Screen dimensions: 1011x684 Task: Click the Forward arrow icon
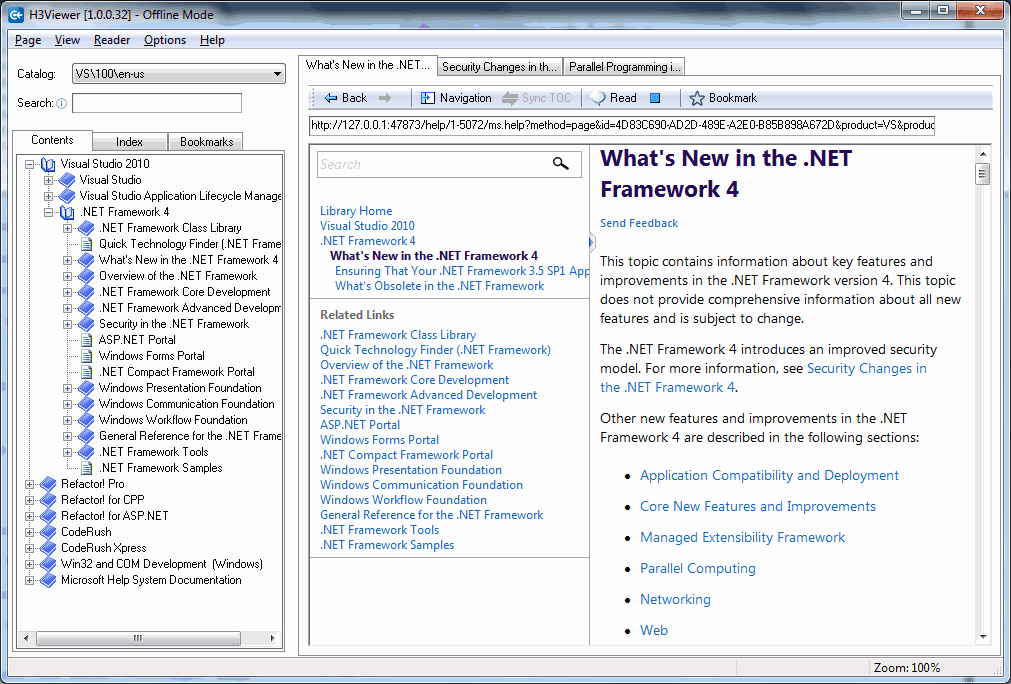pyautogui.click(x=385, y=98)
